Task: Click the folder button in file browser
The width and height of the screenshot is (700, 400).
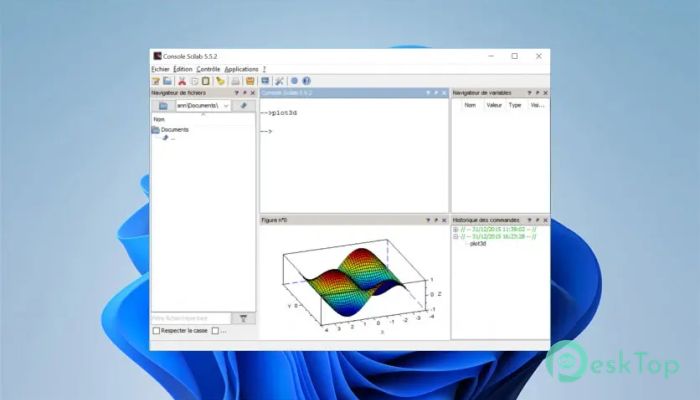Action: [163, 106]
